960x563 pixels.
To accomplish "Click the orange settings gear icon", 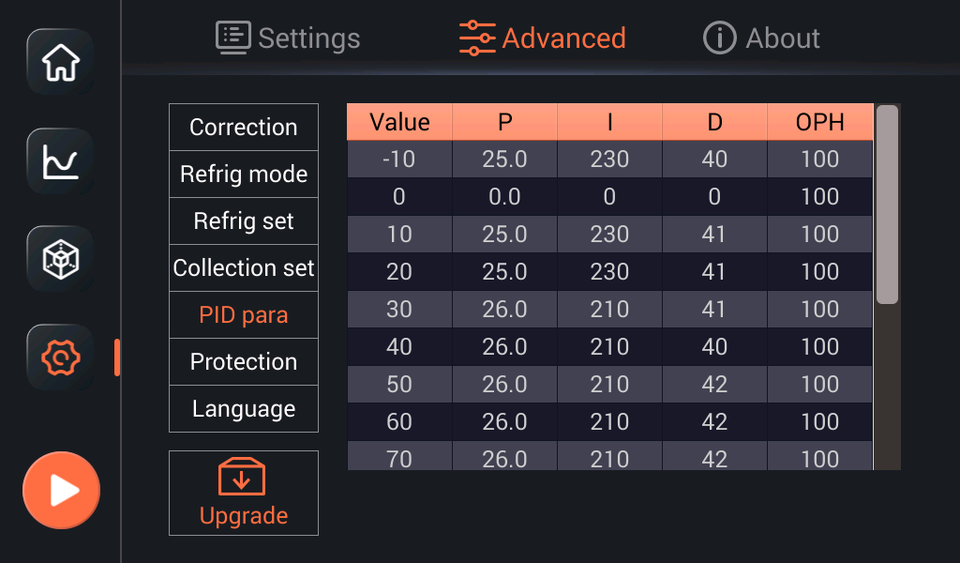I will [x=60, y=356].
